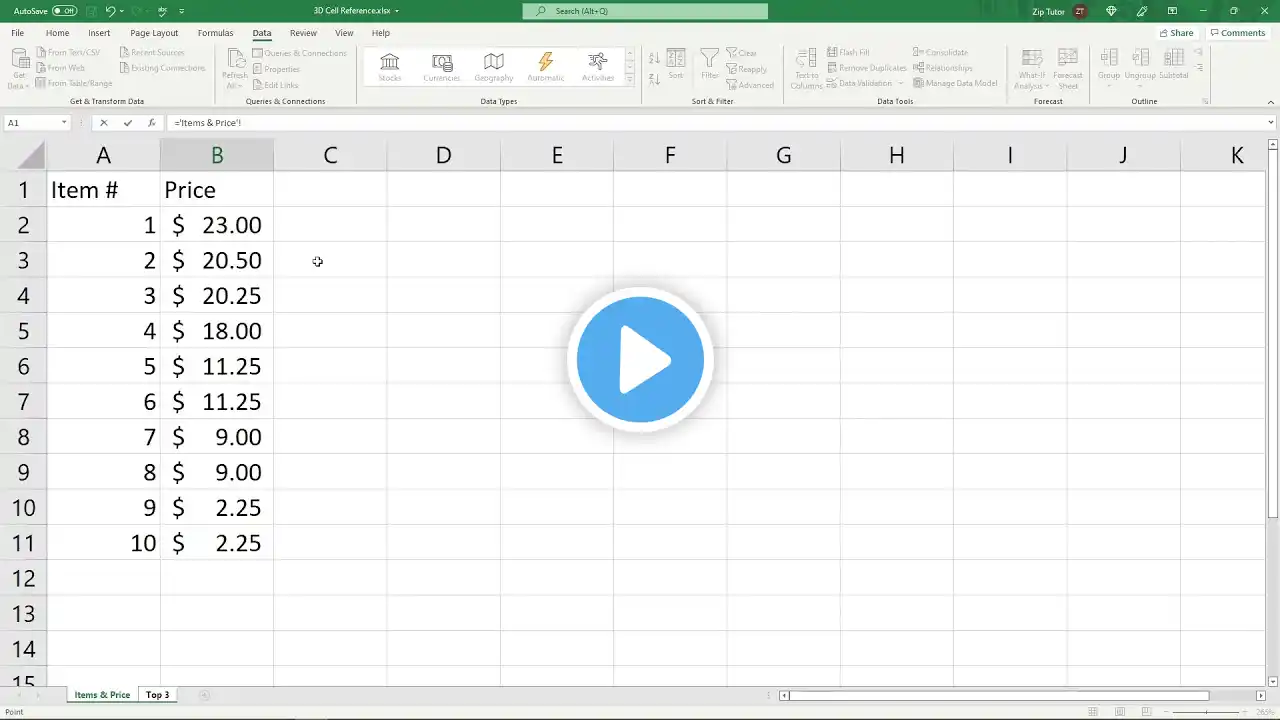
Task: Convert to Currencies data type
Action: click(442, 67)
